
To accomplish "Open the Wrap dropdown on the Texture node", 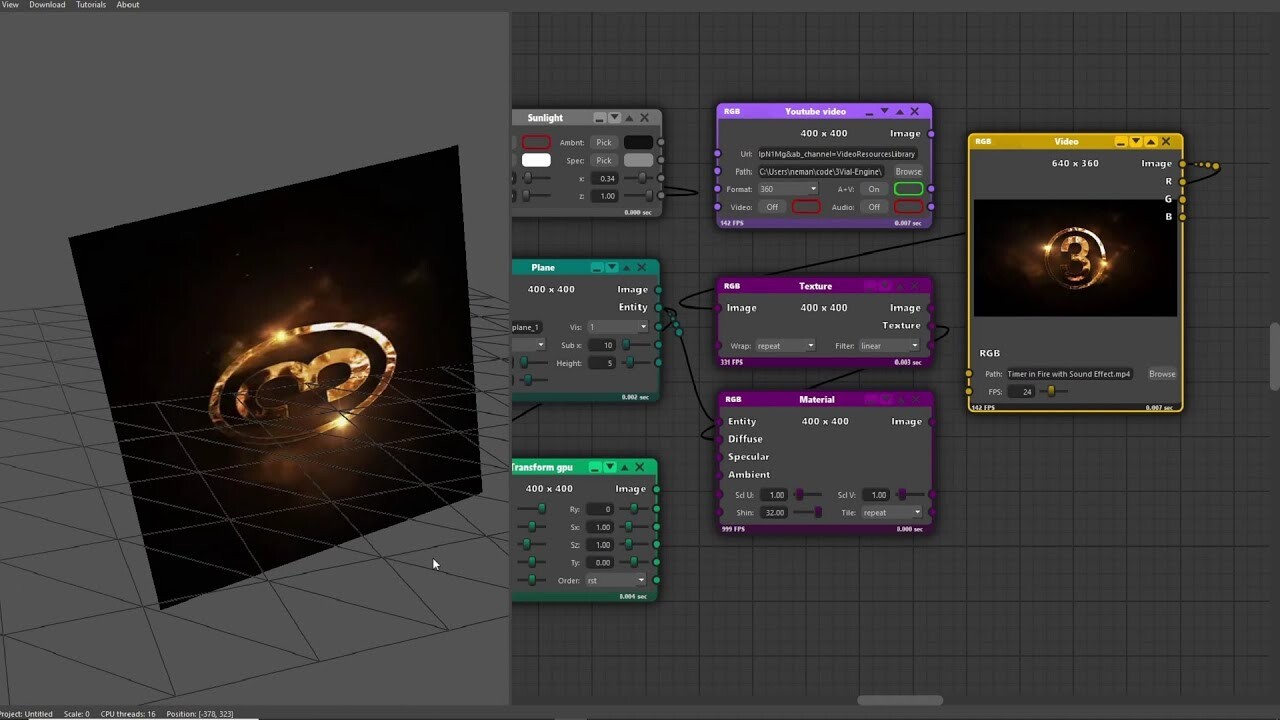I will click(785, 345).
